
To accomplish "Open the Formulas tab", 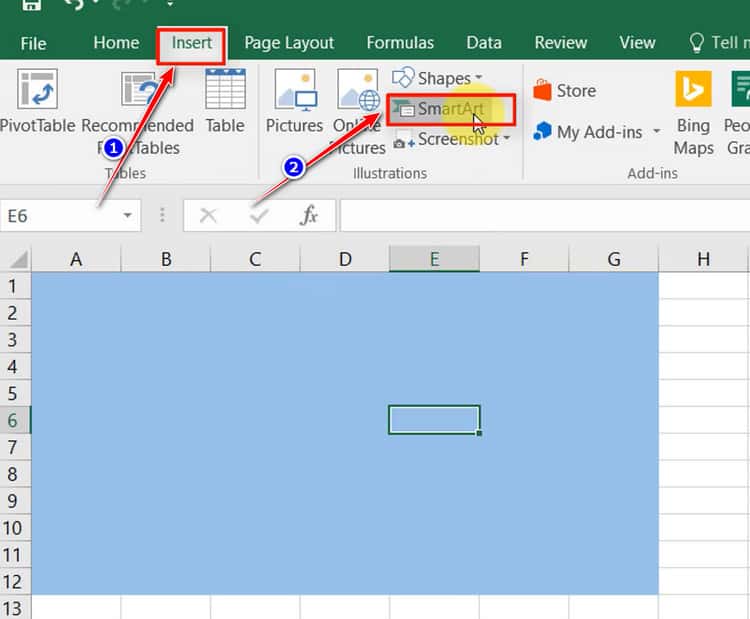I will (x=400, y=43).
